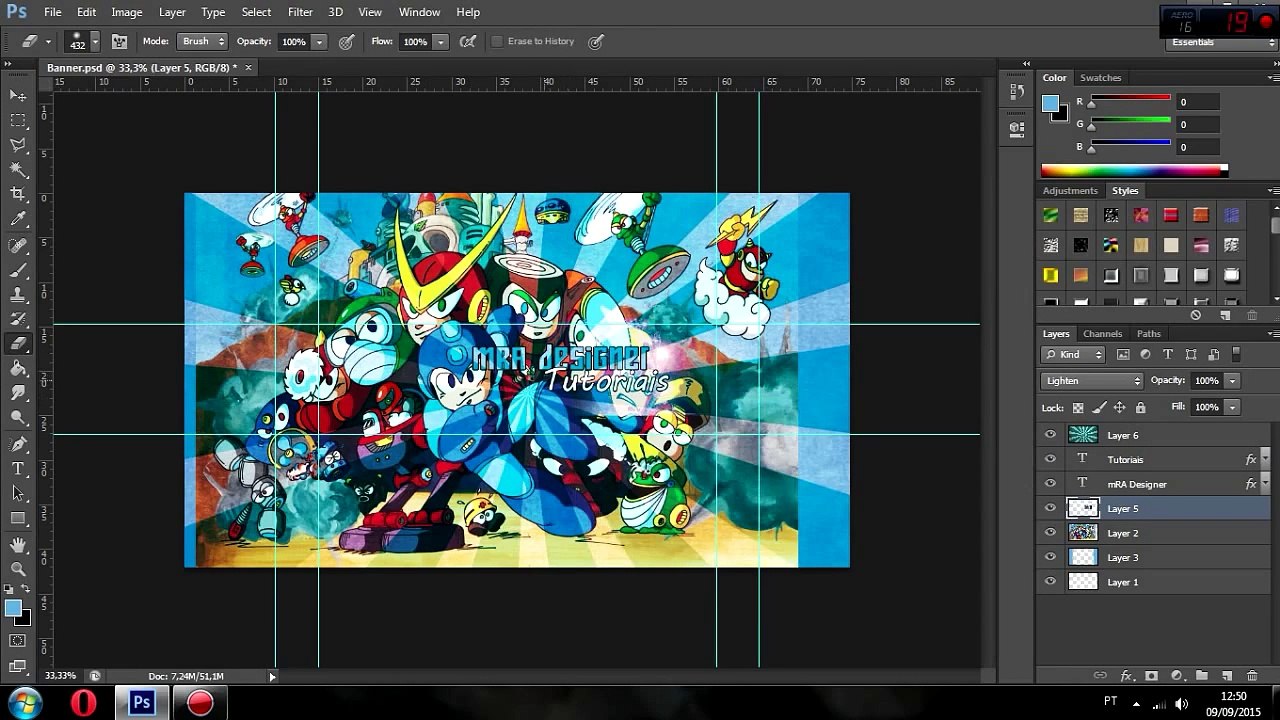Switch to the Channels tab
1280x720 pixels.
(1102, 334)
